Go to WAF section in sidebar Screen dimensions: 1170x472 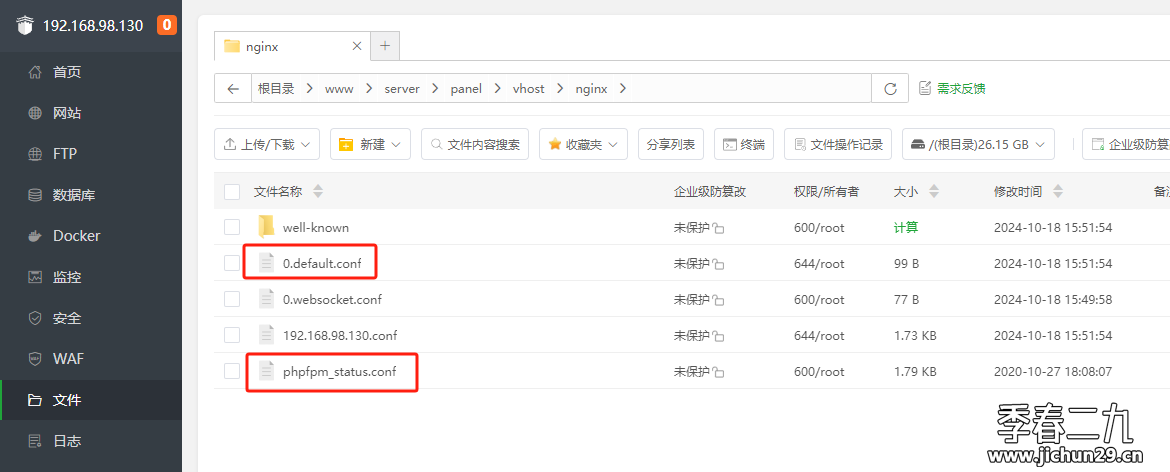tap(68, 359)
